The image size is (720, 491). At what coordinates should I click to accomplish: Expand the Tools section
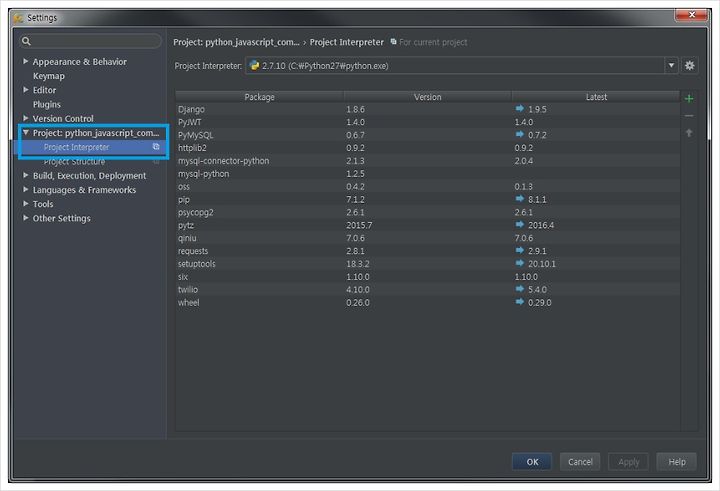[x=26, y=203]
